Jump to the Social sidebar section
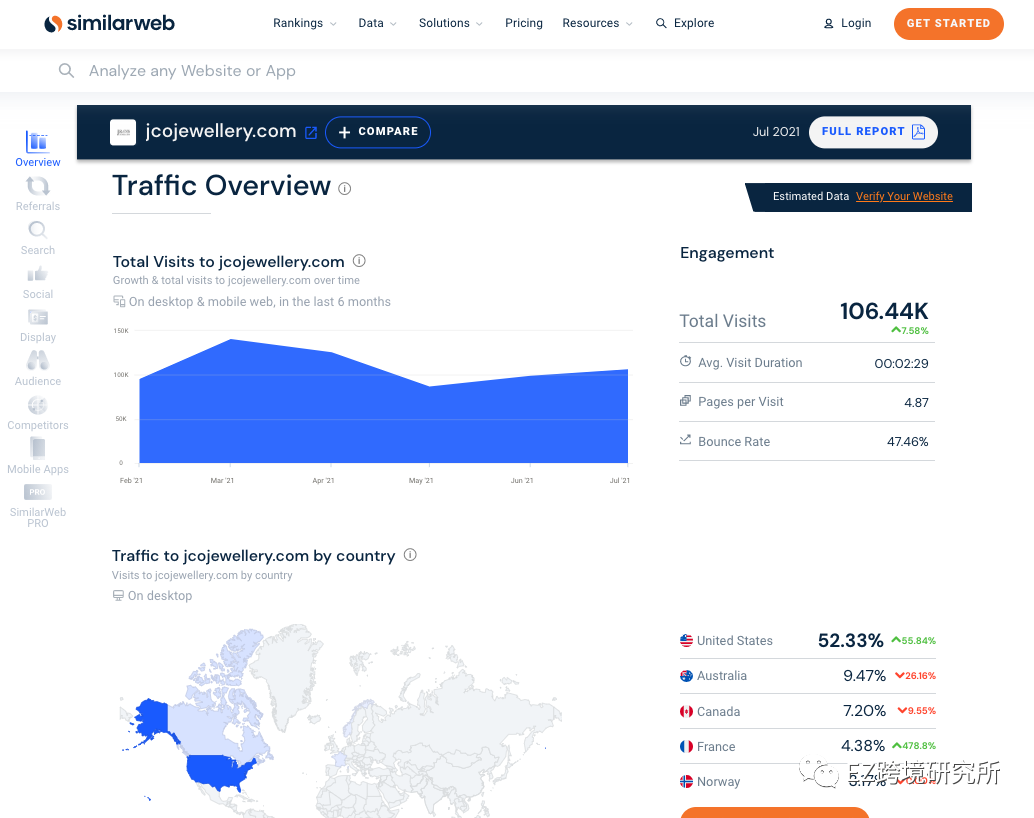 click(x=38, y=282)
